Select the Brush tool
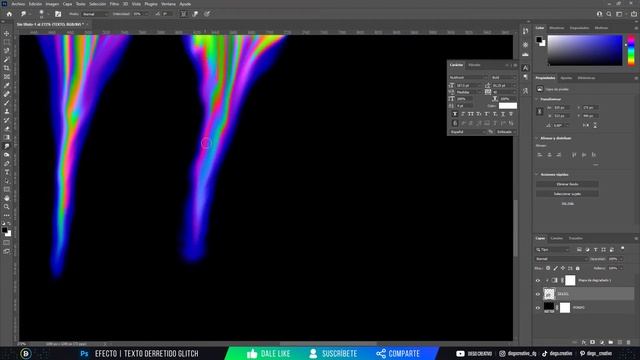This screenshot has height=360, width=640. pyautogui.click(x=7, y=103)
